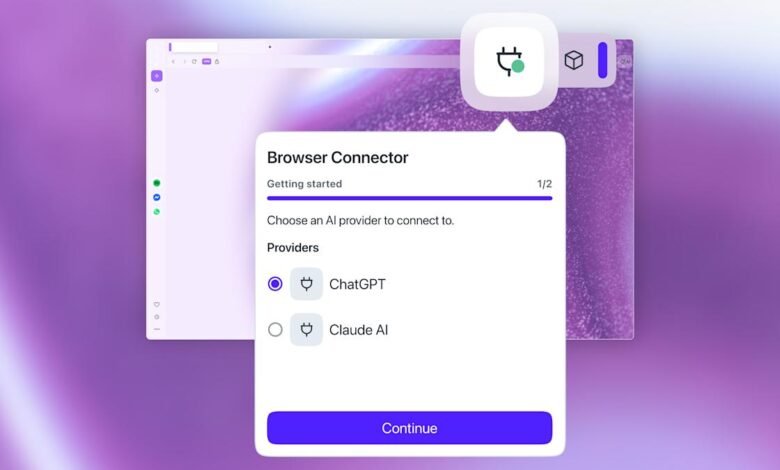Open the cube extensions icon
Viewport: 780px width, 470px height.
pos(574,61)
